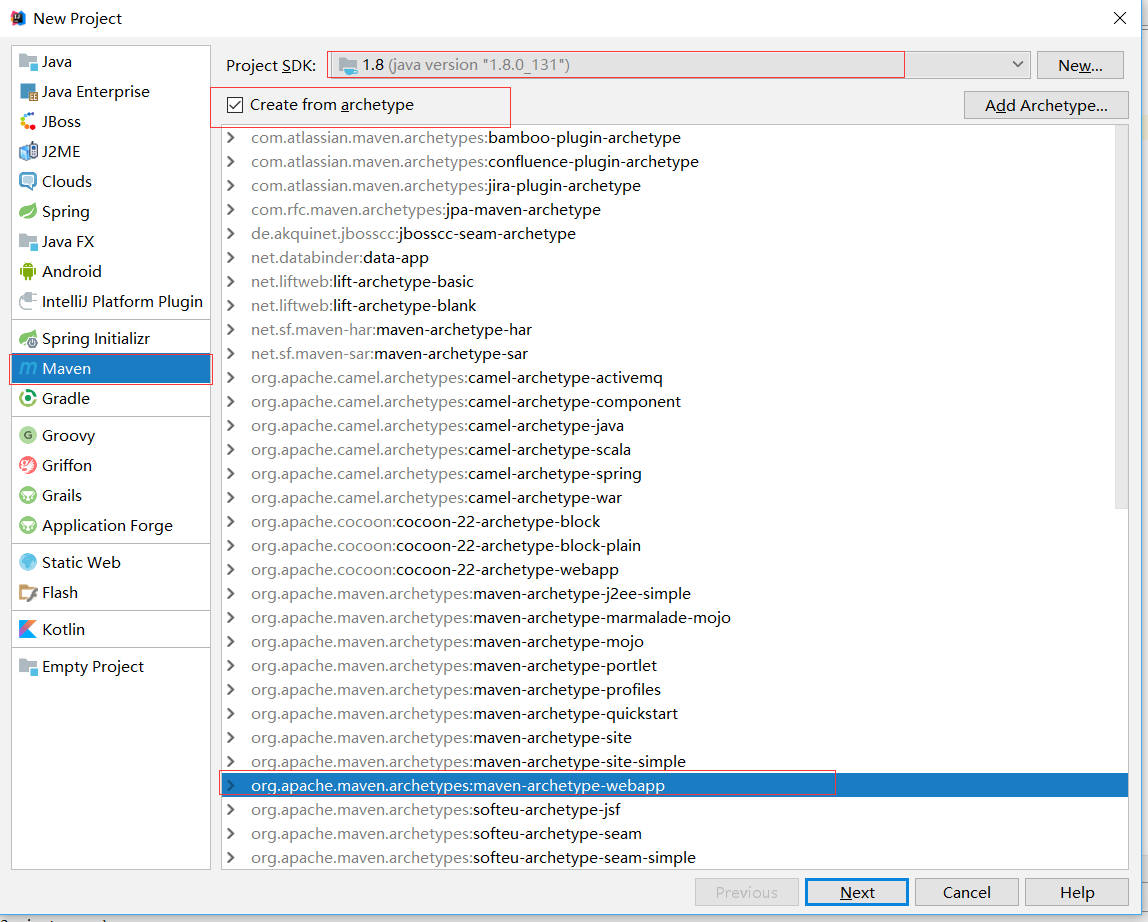Open the Project SDK dropdown arrow
This screenshot has height=922, width=1148.
coord(1018,64)
